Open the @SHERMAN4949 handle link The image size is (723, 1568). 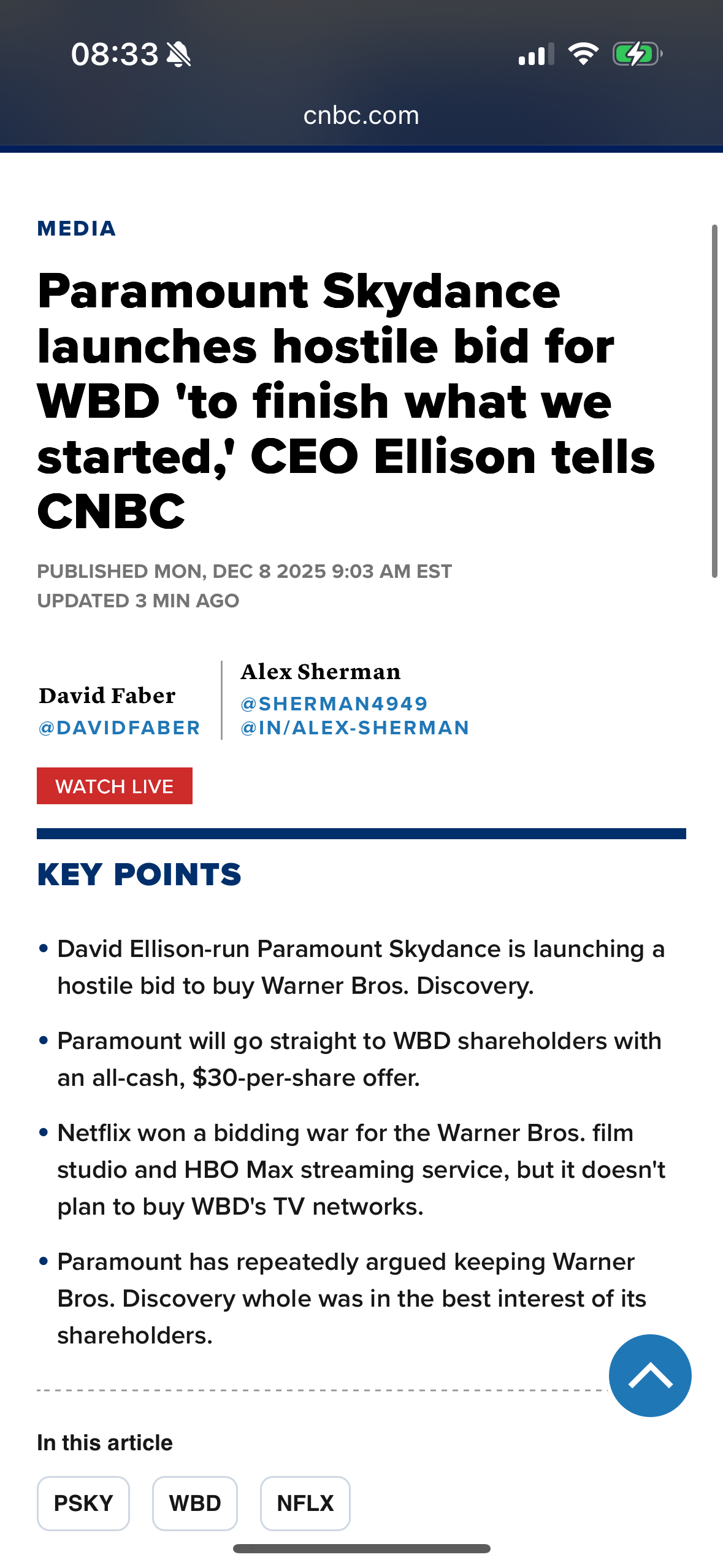click(x=334, y=704)
